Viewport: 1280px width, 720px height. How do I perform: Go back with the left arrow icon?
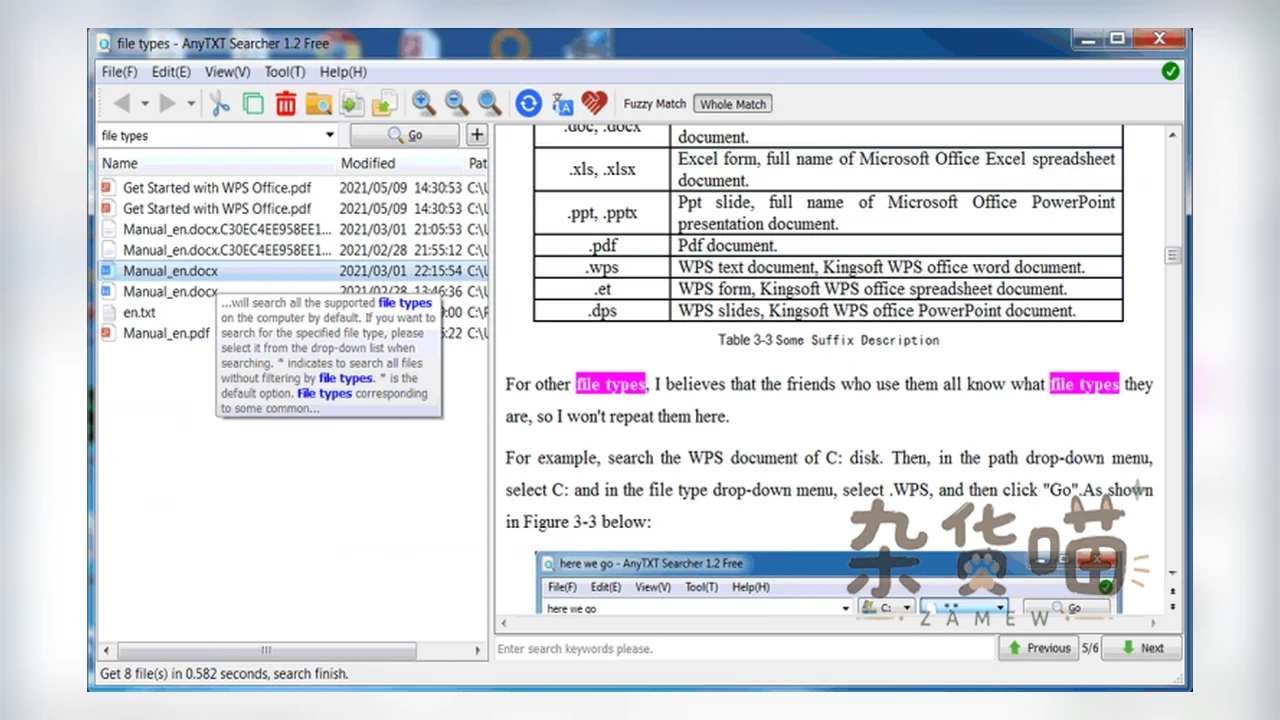(122, 103)
